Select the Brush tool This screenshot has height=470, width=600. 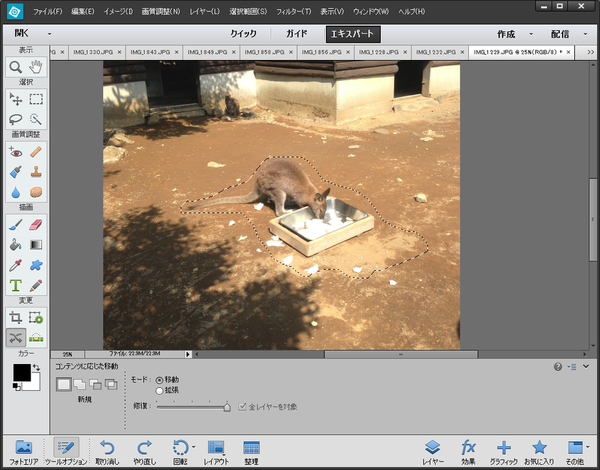tap(16, 225)
